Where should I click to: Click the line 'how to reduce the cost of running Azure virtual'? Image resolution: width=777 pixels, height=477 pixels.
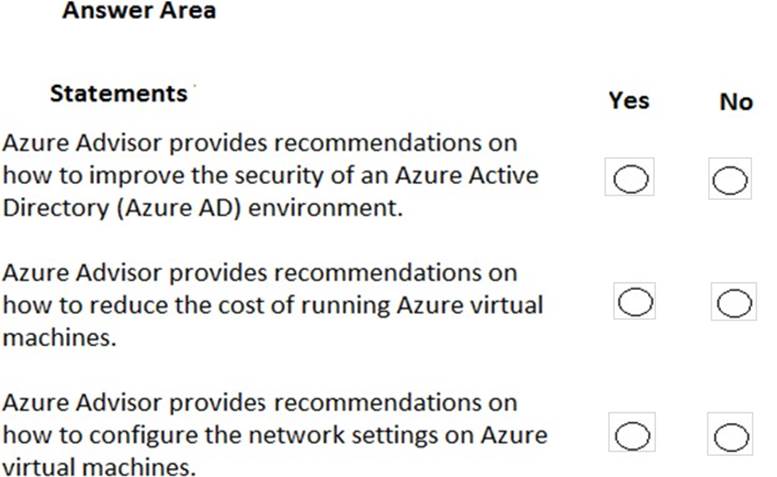[272, 305]
